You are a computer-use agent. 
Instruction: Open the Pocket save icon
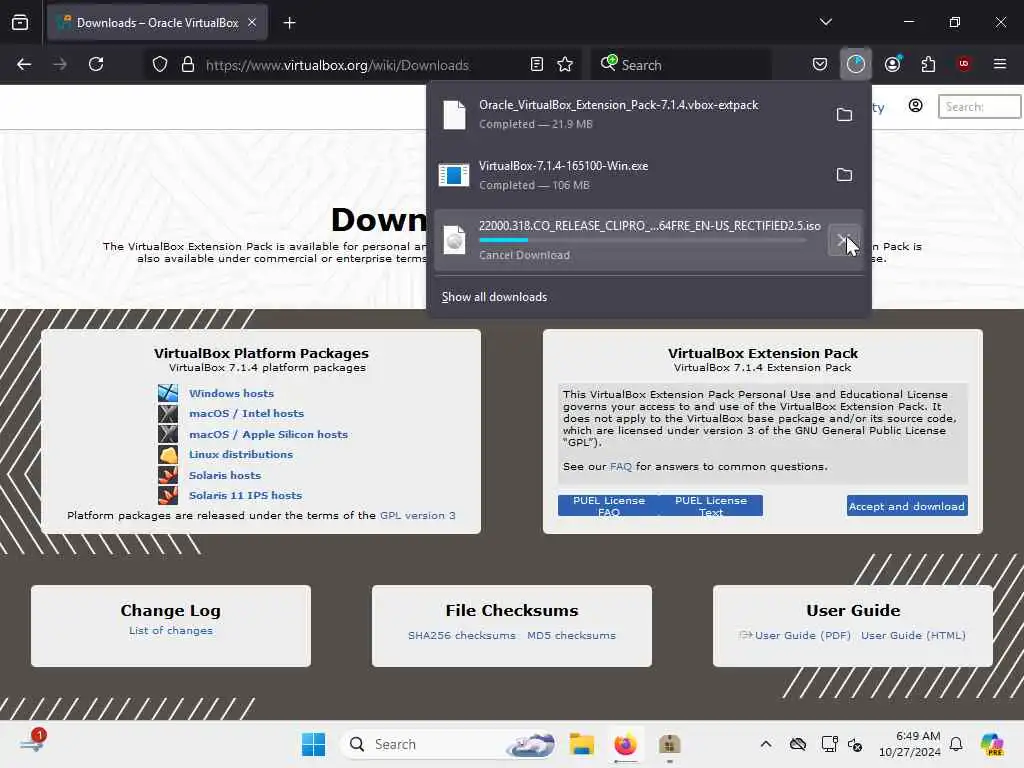click(x=820, y=64)
